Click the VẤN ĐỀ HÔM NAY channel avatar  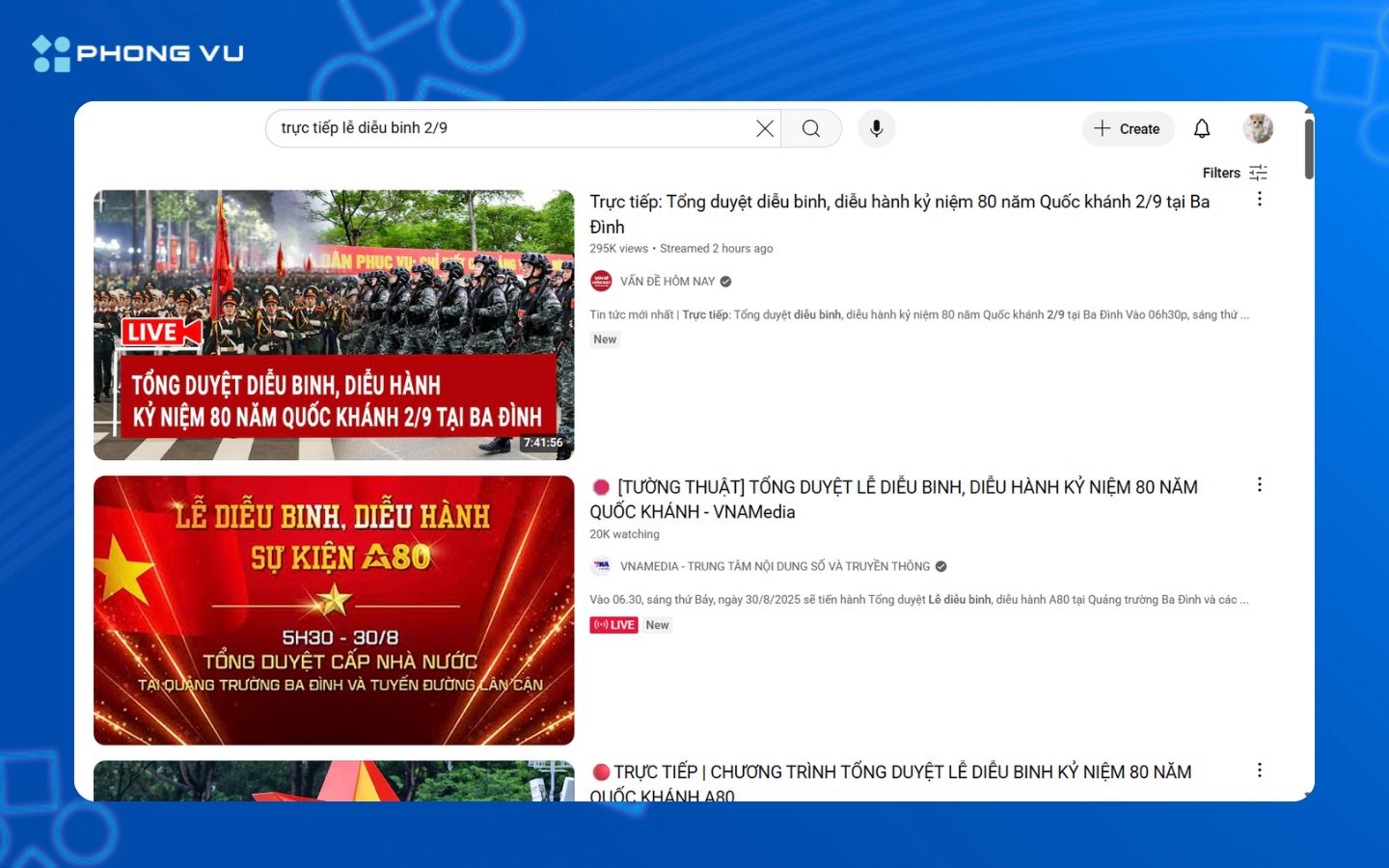(603, 281)
